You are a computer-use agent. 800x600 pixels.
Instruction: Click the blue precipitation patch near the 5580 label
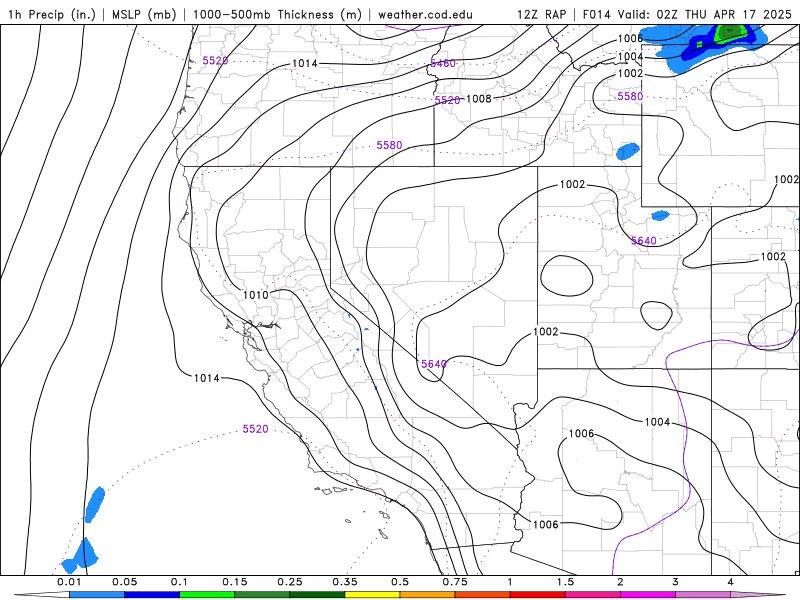[x=628, y=152]
